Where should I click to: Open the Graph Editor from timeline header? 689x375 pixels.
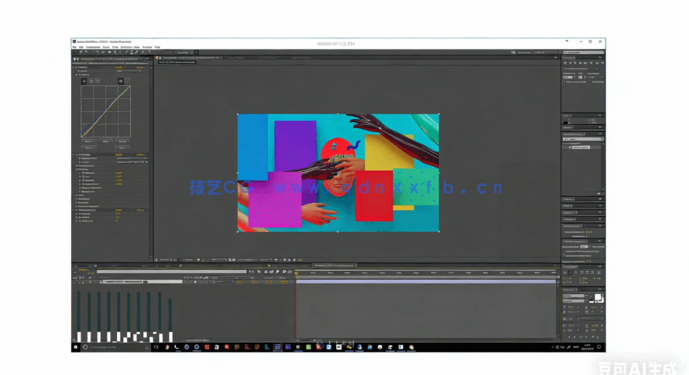pos(290,272)
